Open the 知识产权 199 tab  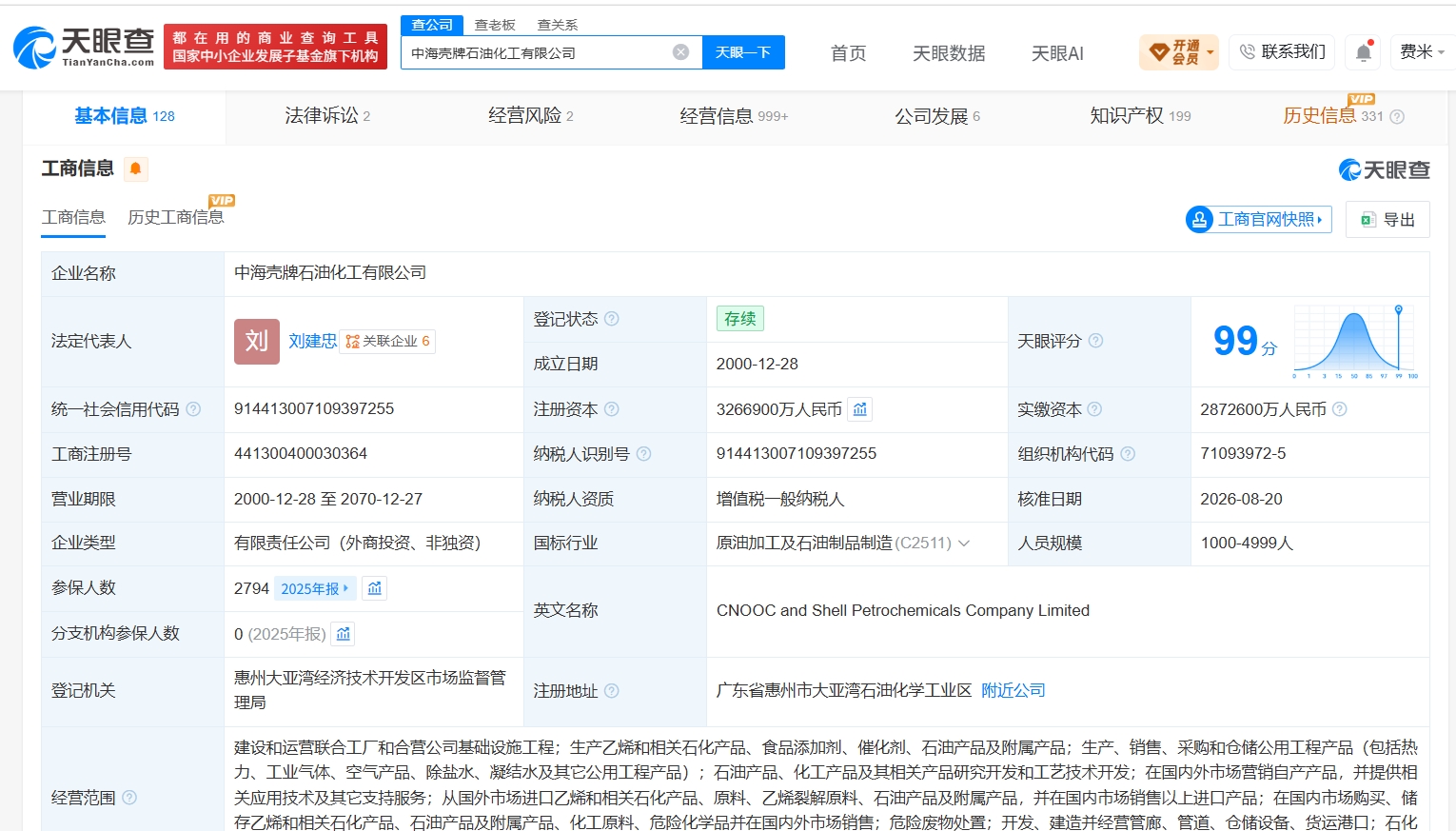(x=1140, y=116)
